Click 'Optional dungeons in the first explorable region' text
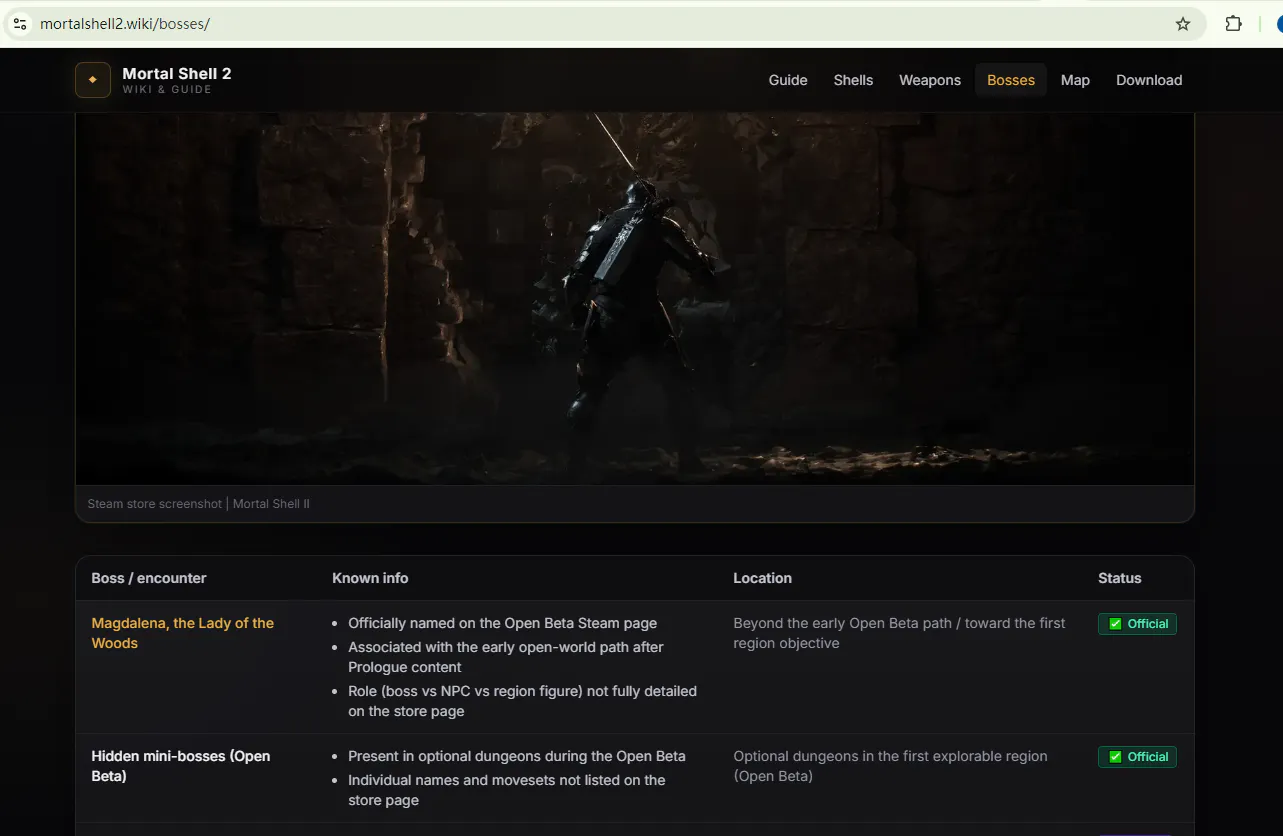This screenshot has width=1283, height=836. pyautogui.click(x=890, y=766)
